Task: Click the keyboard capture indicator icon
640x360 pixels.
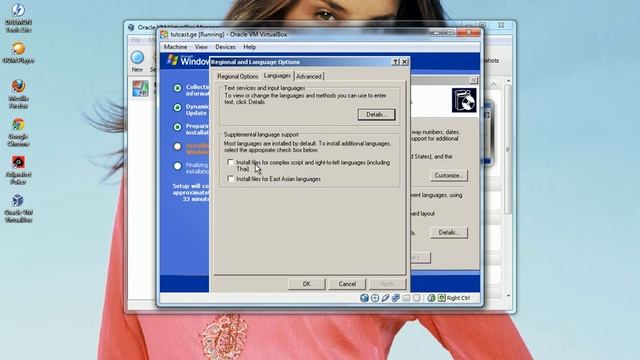Action: (442, 298)
